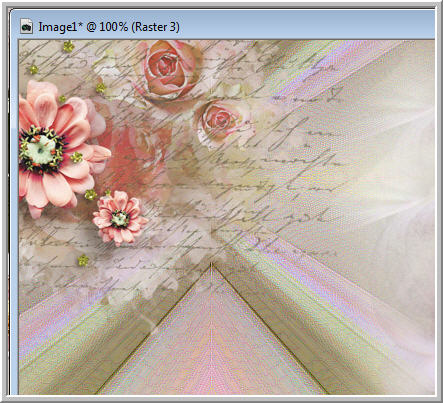Viewport: 443px width, 403px height.
Task: Click the apex of the triangle shape
Action: pos(211,264)
